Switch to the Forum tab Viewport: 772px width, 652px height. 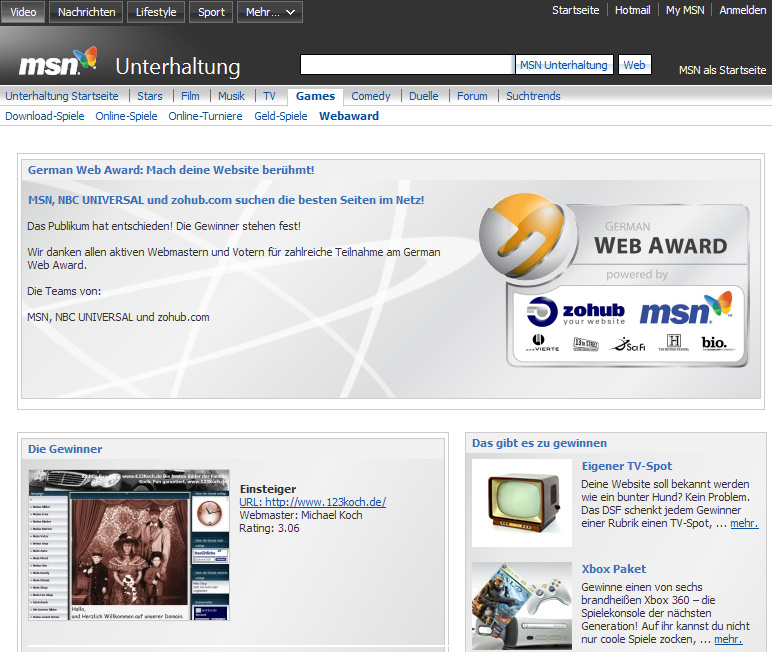(x=472, y=96)
